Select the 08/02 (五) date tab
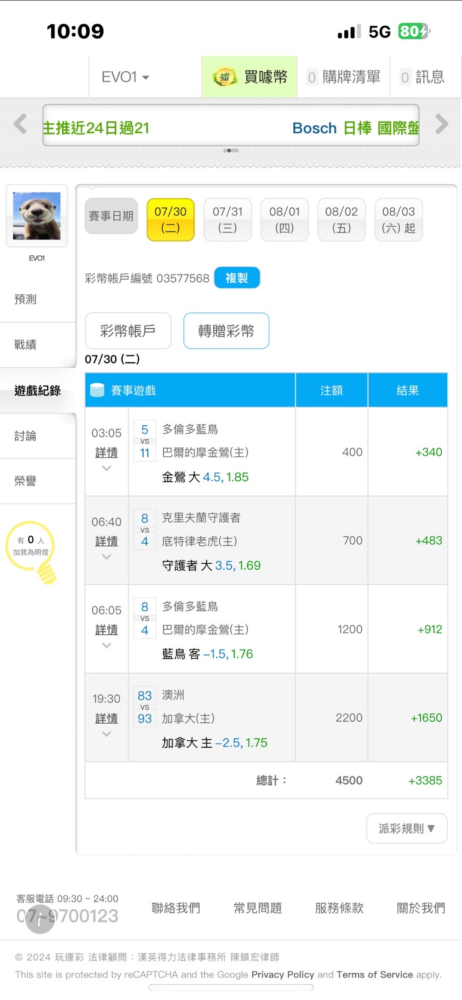Viewport: 462px width, 1000px height. pos(341,219)
